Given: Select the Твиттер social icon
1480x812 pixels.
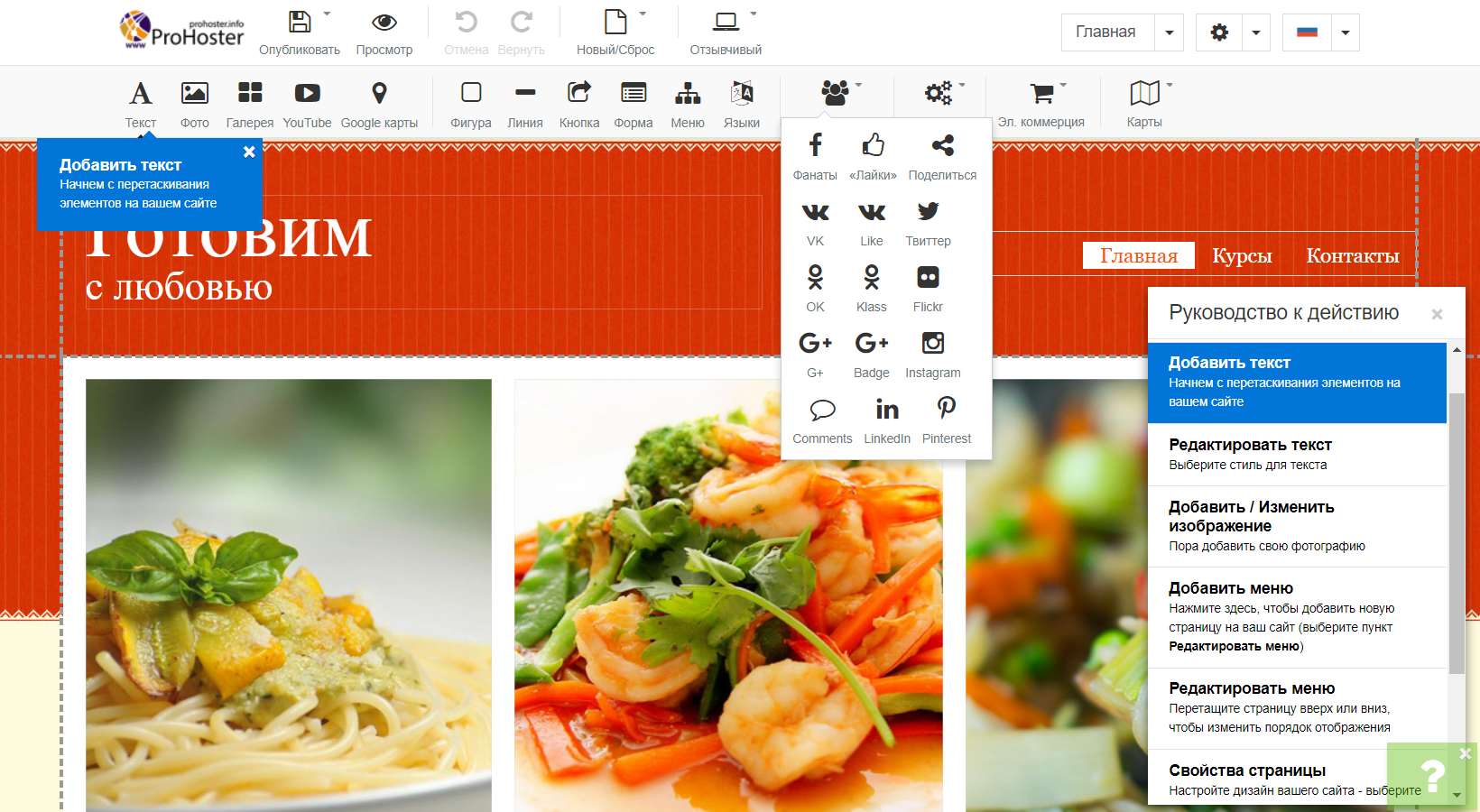Looking at the screenshot, I should 928,212.
